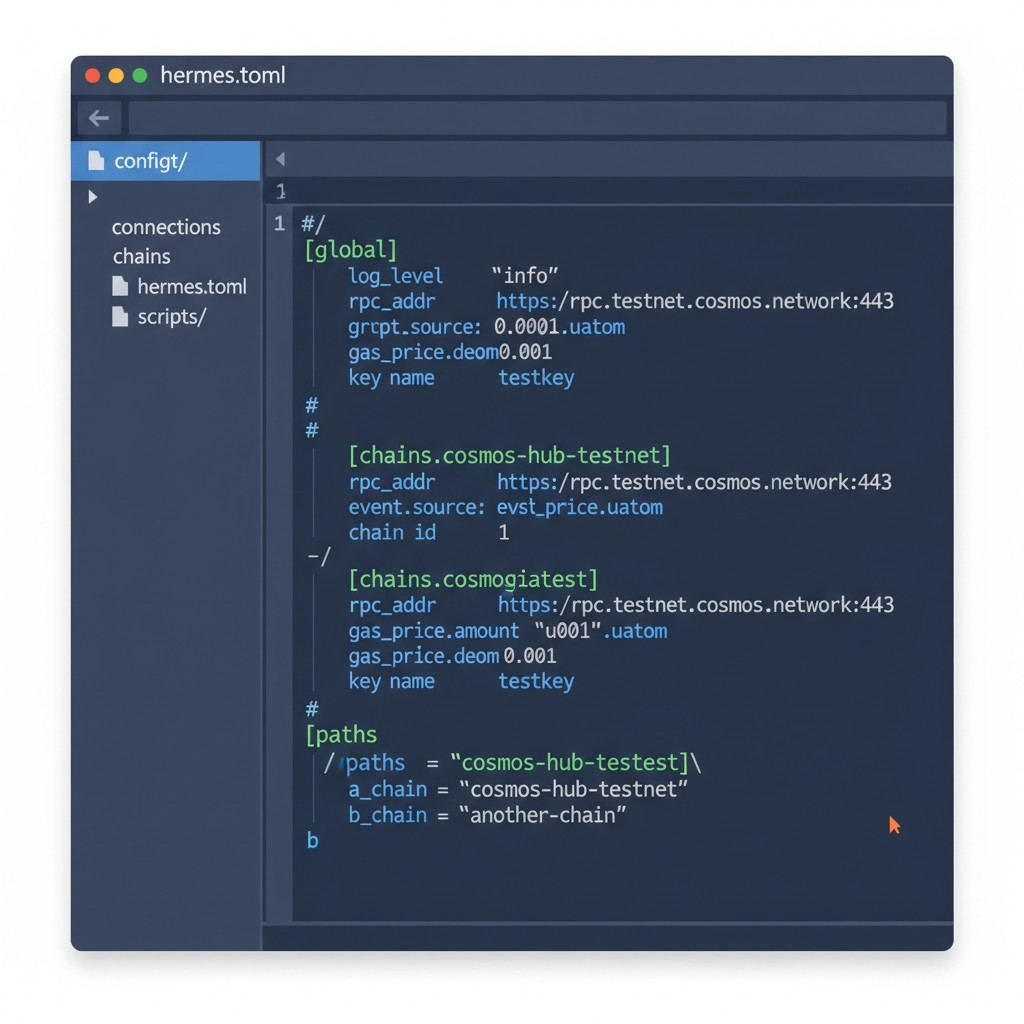Click the back navigation arrow
The height and width of the screenshot is (1024, 1024).
click(x=98, y=117)
